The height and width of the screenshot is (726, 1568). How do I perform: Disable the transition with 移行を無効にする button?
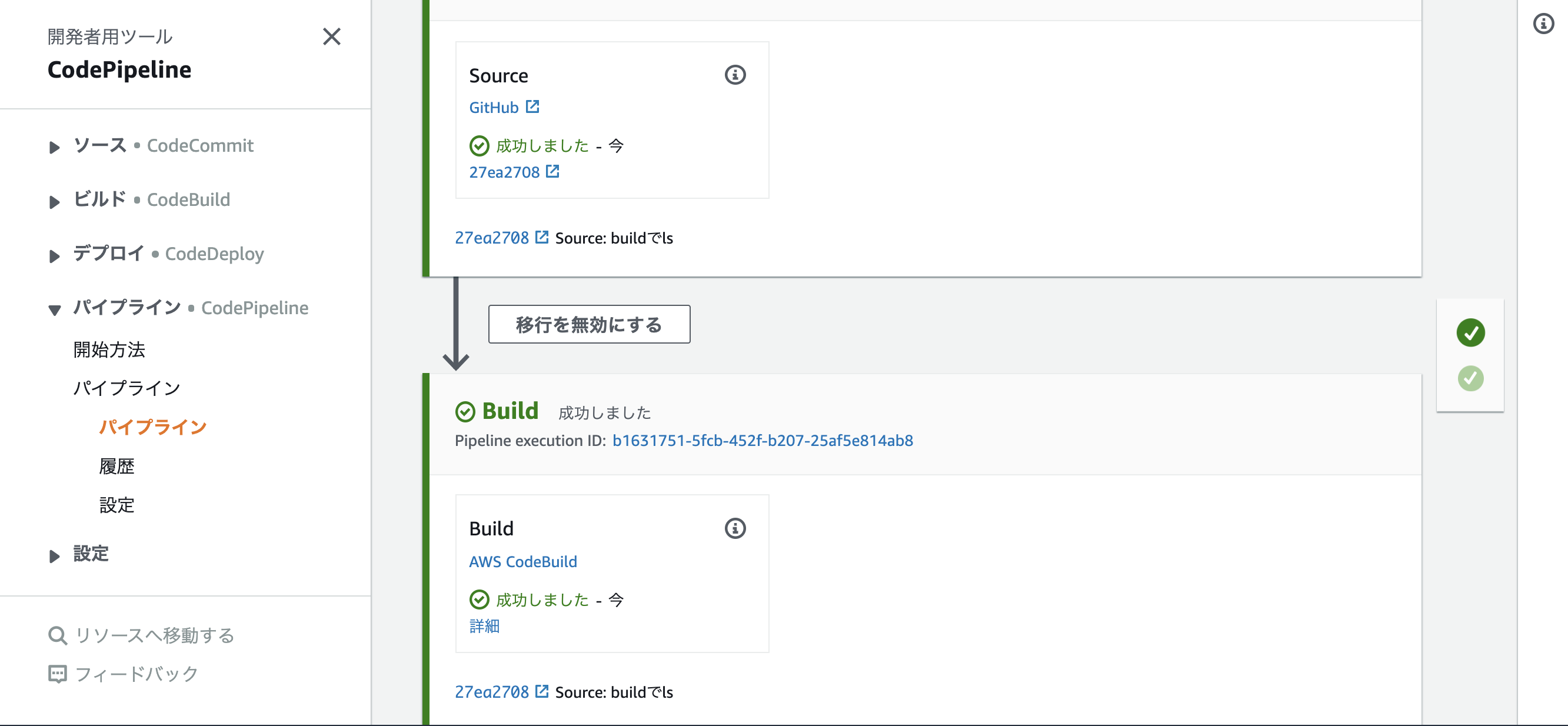[588, 324]
